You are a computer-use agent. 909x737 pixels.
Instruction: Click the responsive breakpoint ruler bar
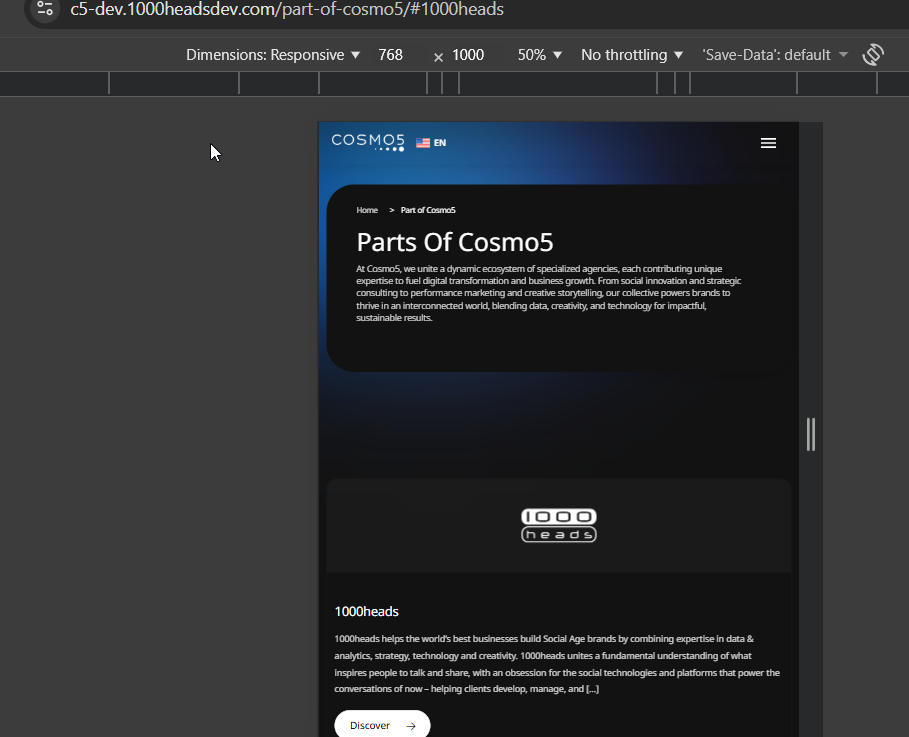(x=454, y=84)
